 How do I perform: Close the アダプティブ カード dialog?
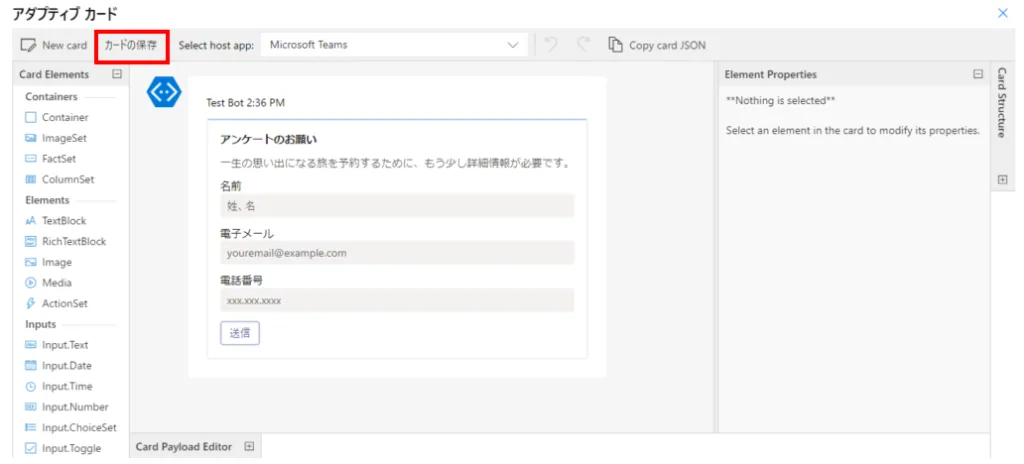1003,13
